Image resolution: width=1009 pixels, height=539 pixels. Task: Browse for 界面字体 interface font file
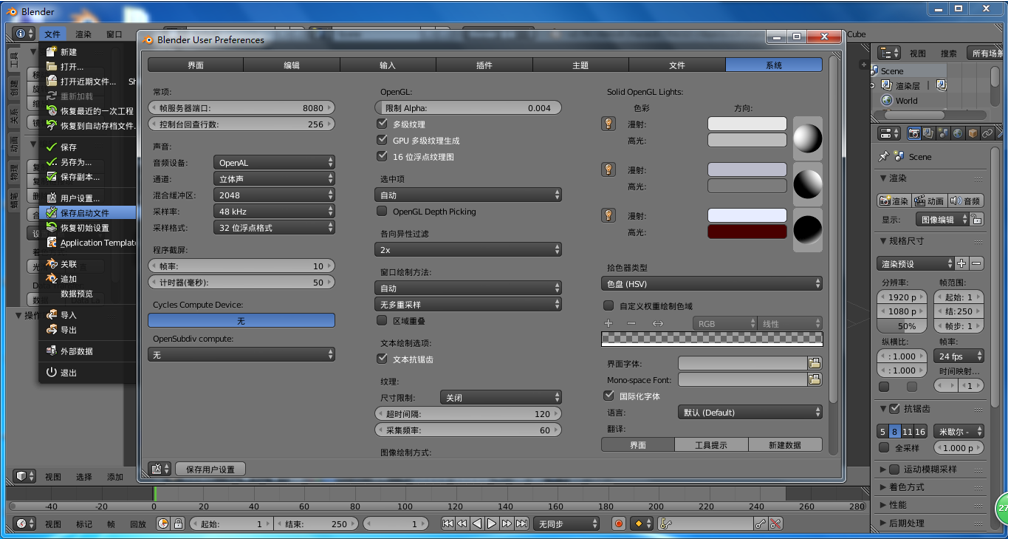click(x=815, y=363)
